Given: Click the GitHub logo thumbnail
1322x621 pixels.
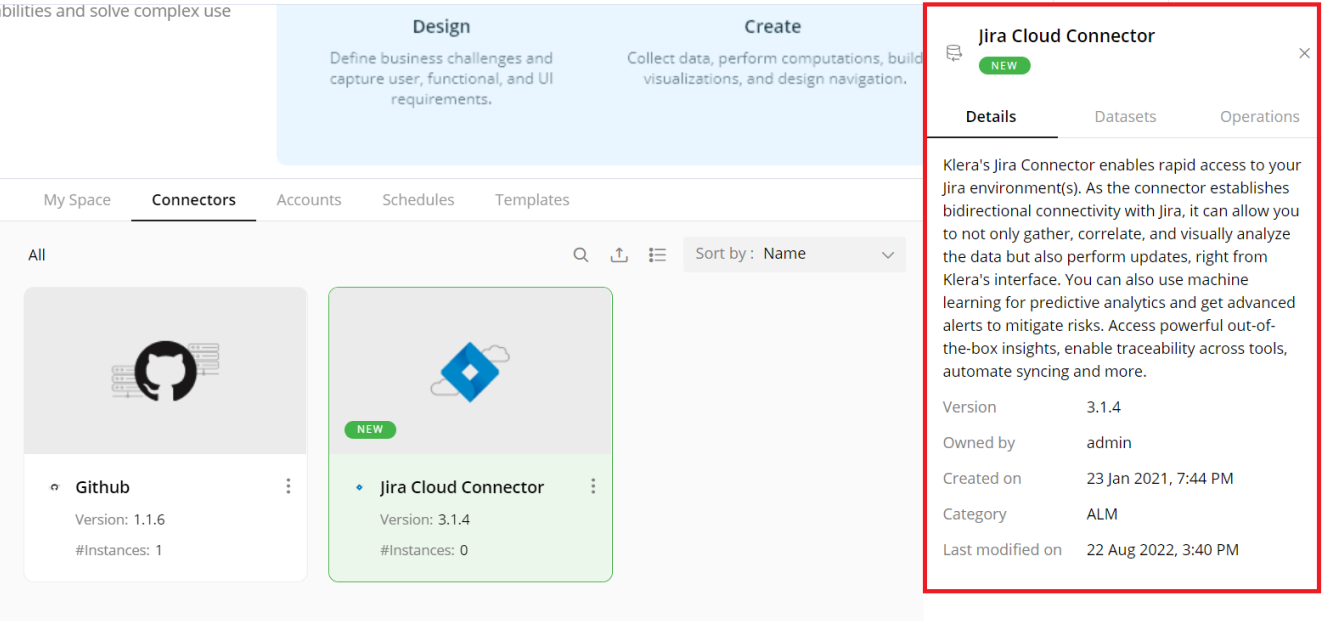Looking at the screenshot, I should 165,371.
